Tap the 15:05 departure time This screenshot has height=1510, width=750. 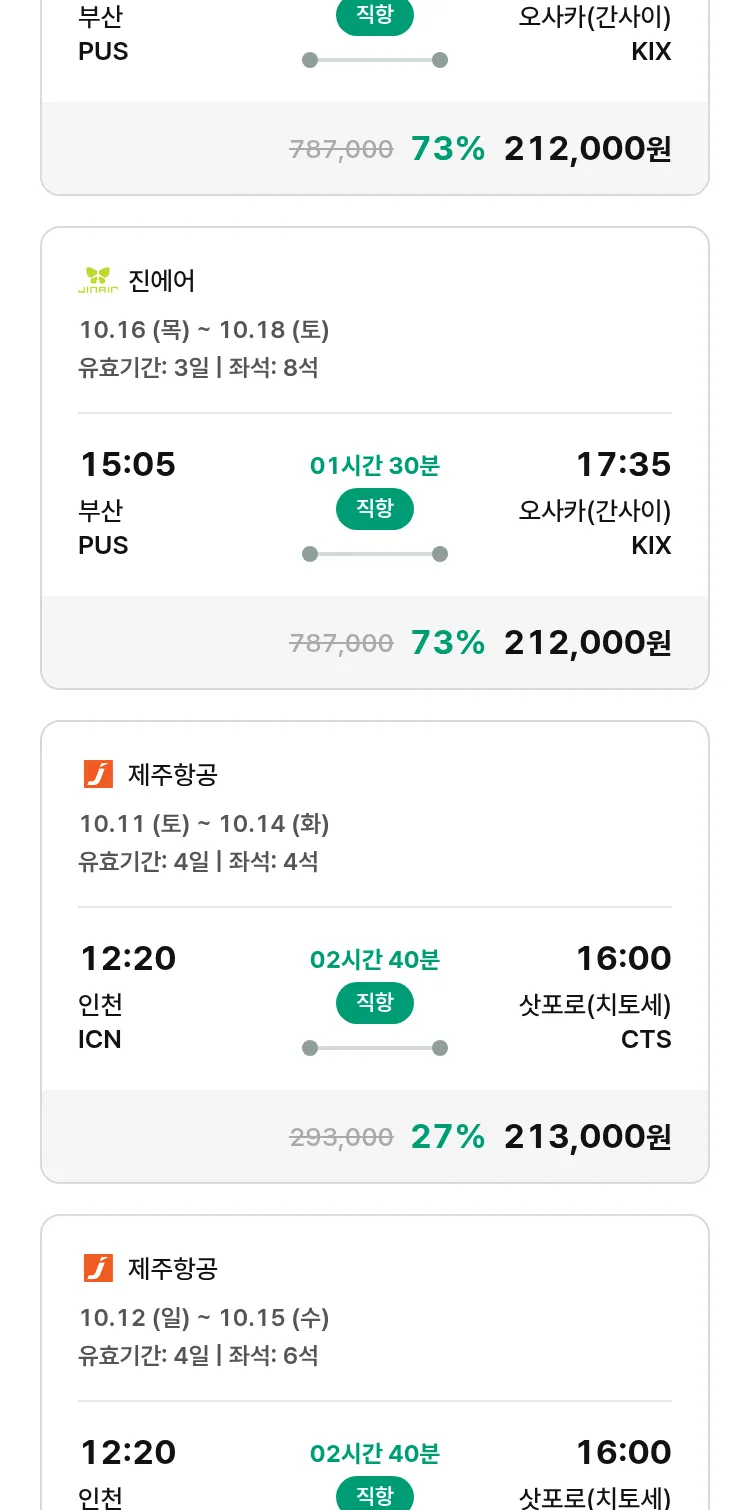(127, 464)
